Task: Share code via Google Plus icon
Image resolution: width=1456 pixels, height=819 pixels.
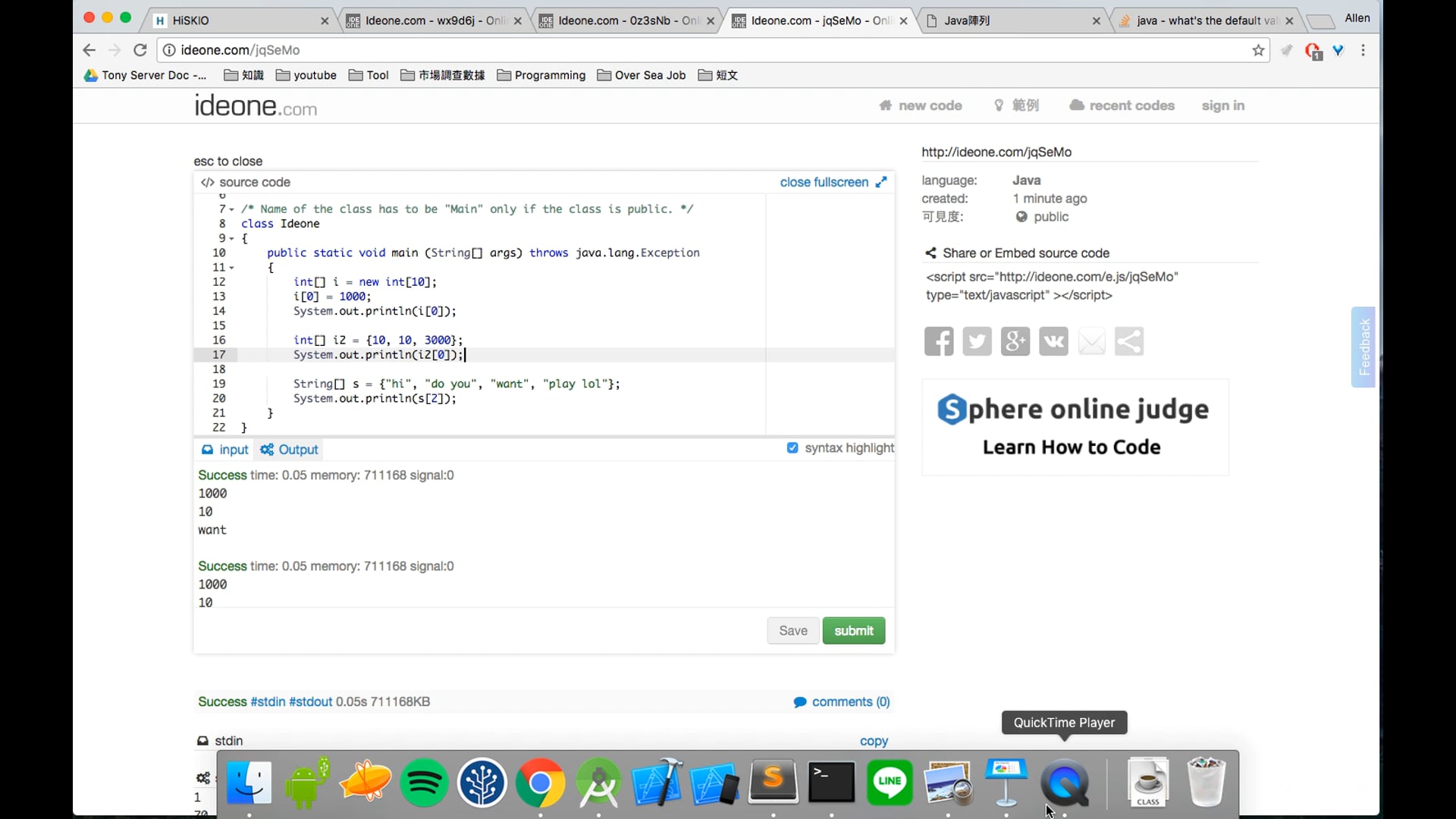Action: click(x=1015, y=341)
